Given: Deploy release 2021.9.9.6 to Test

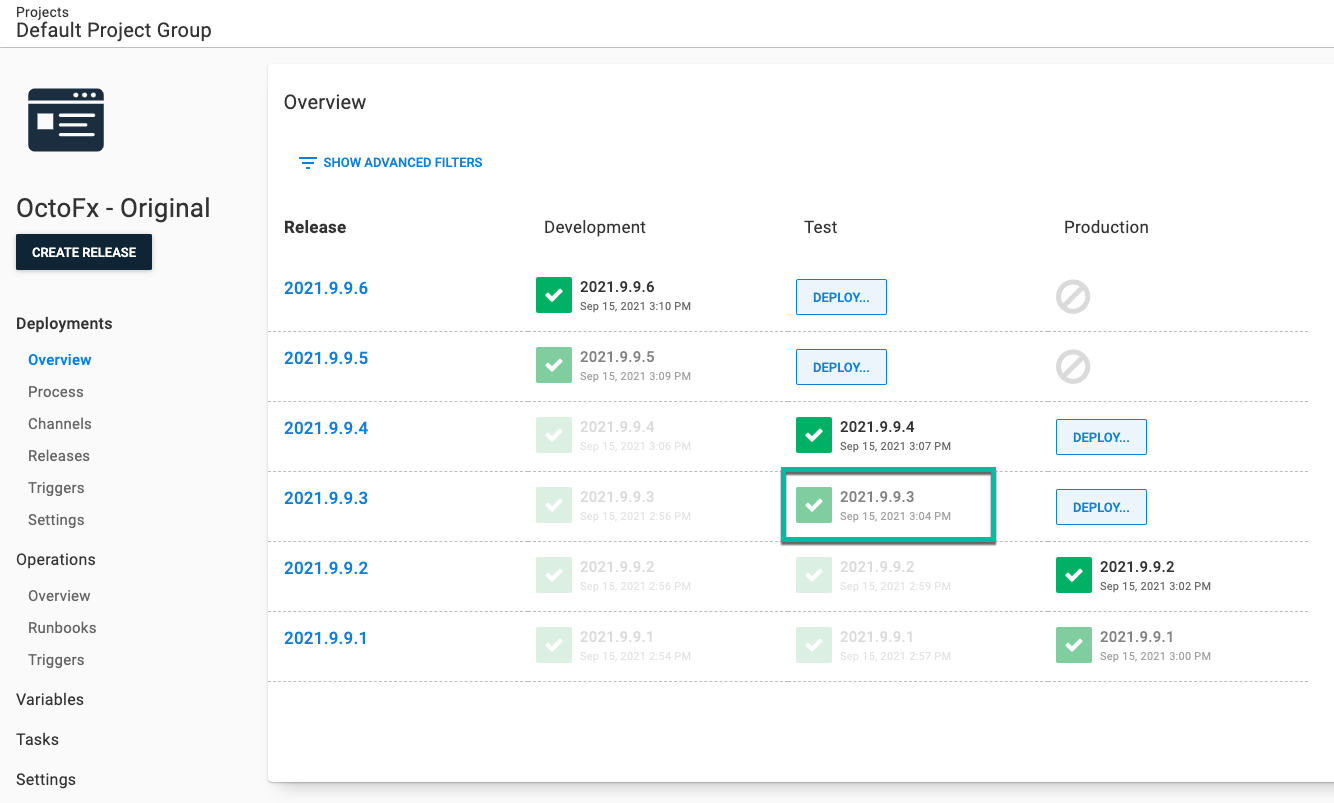Looking at the screenshot, I should (841, 296).
